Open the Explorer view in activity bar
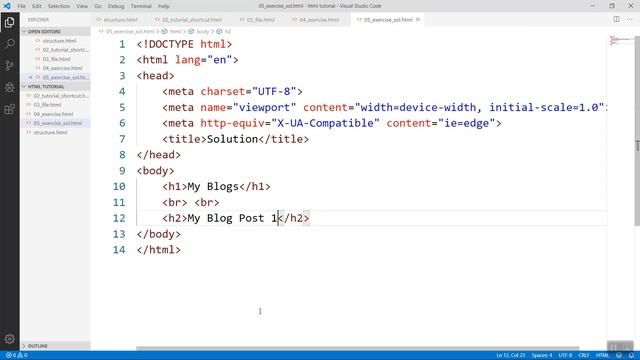The width and height of the screenshot is (640, 360). (9, 22)
